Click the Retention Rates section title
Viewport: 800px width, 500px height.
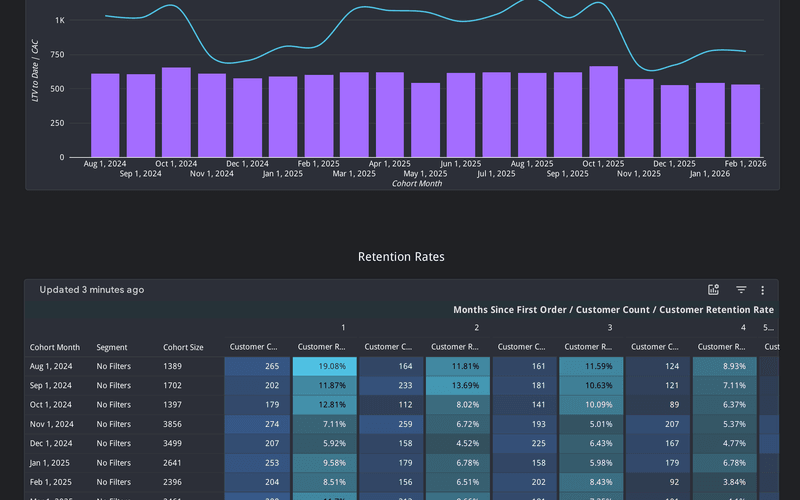coord(401,257)
